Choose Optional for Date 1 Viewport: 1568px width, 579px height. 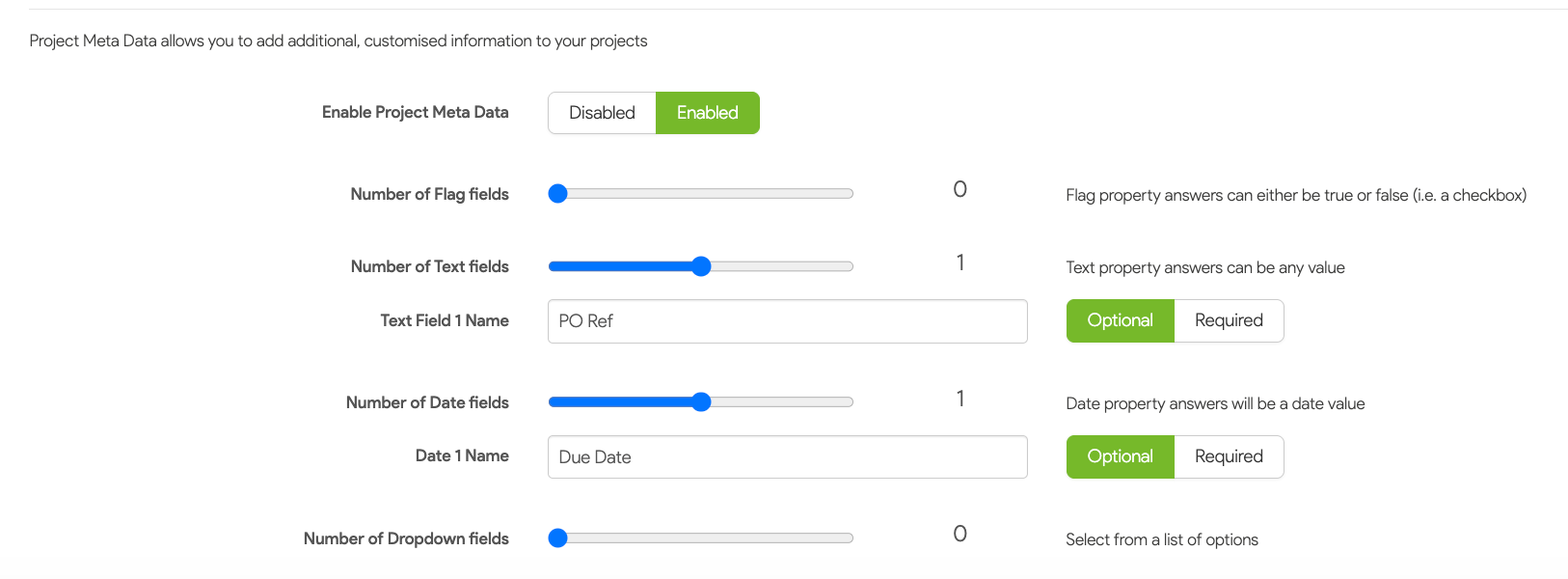point(1120,456)
